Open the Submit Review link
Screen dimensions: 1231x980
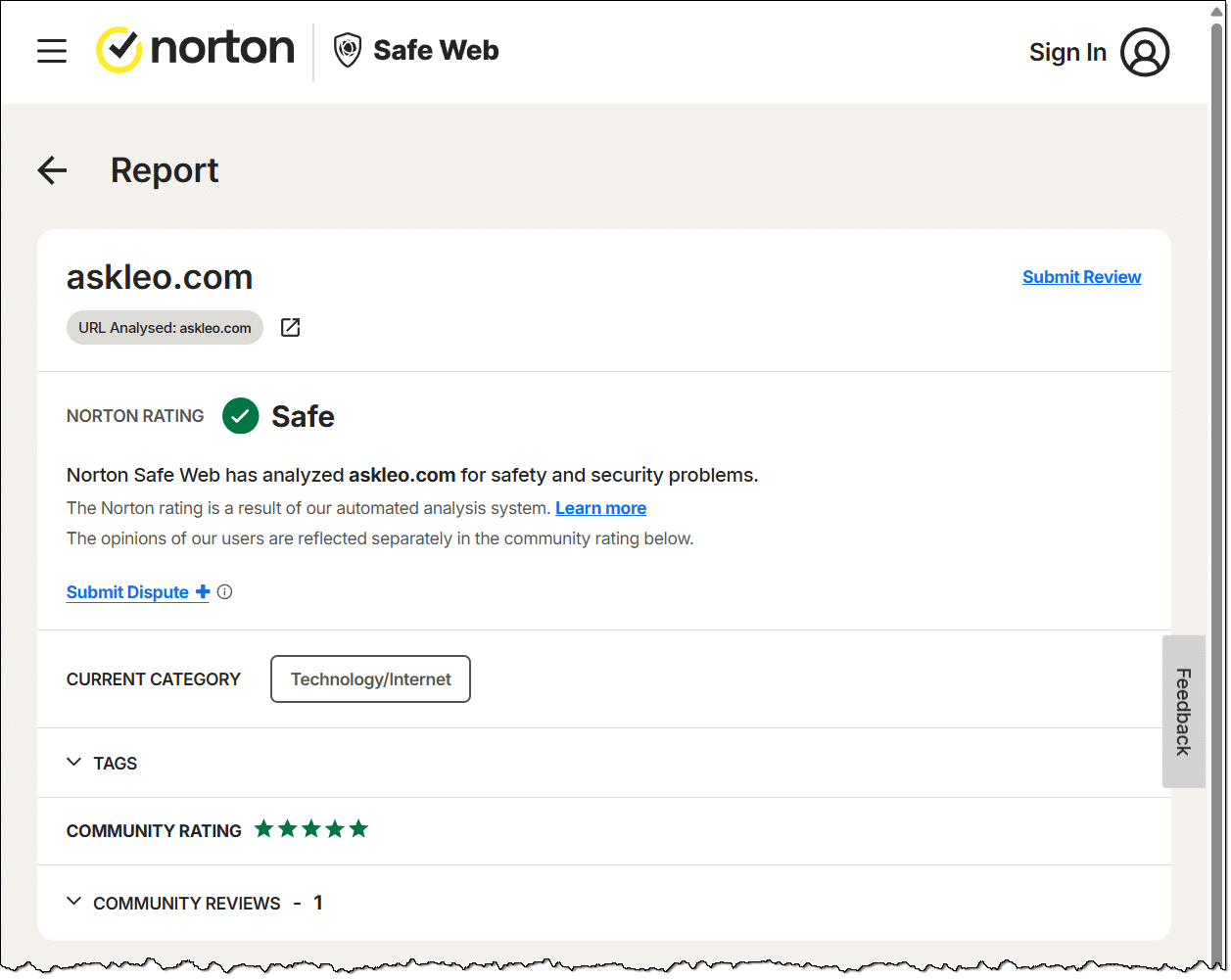point(1081,277)
